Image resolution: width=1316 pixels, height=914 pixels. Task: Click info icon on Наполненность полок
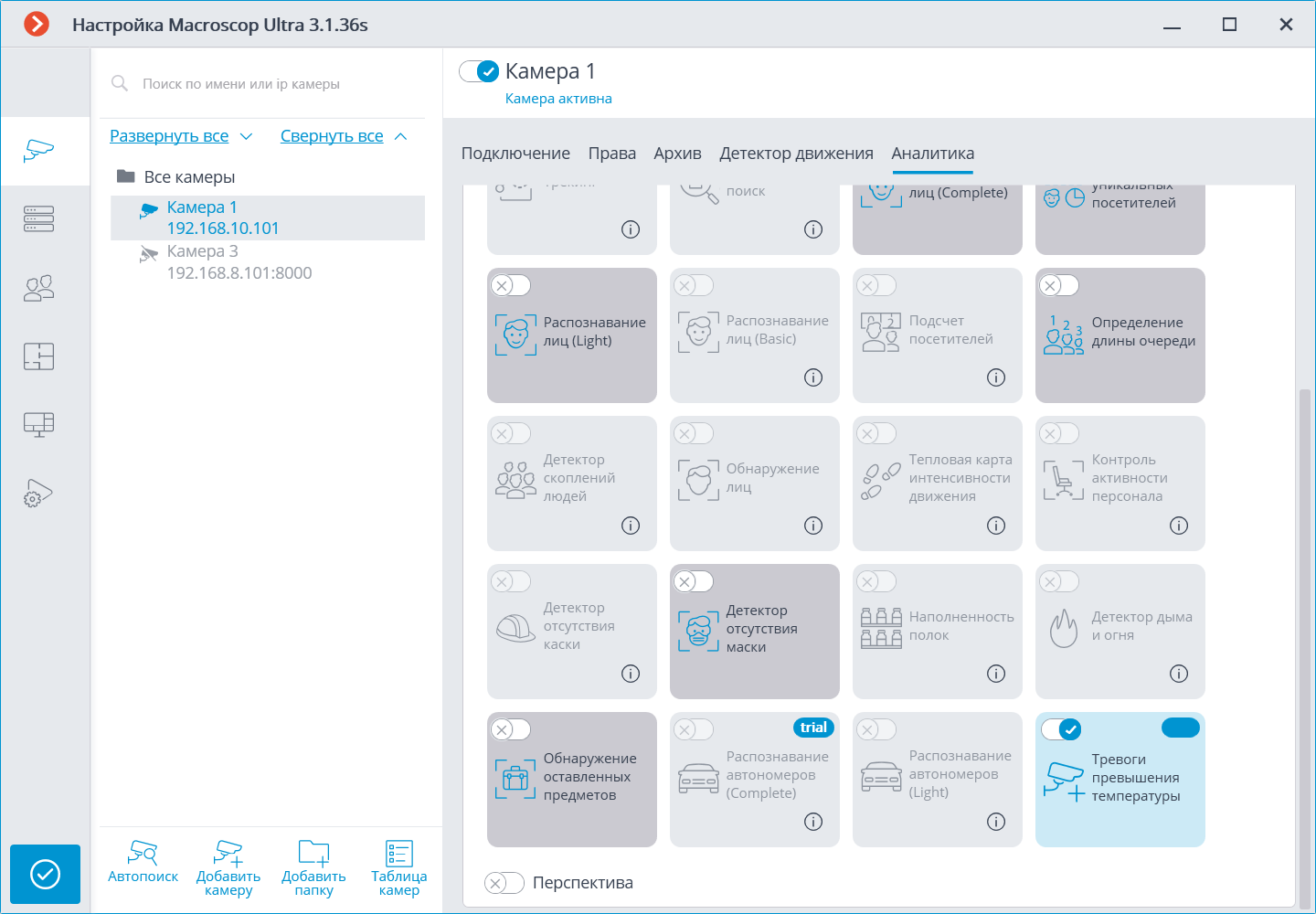(996, 674)
